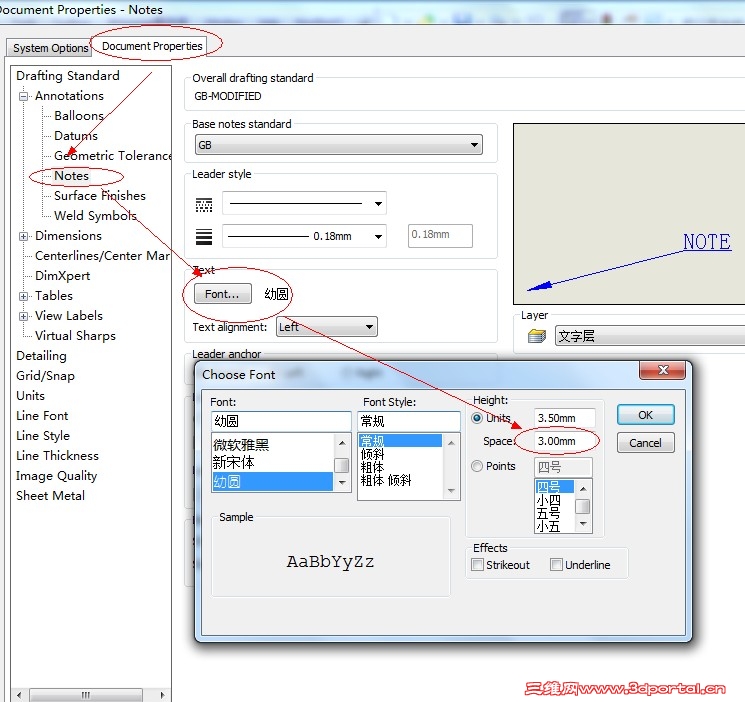Select 小五 in the point size list
The height and width of the screenshot is (702, 745).
coord(549,527)
